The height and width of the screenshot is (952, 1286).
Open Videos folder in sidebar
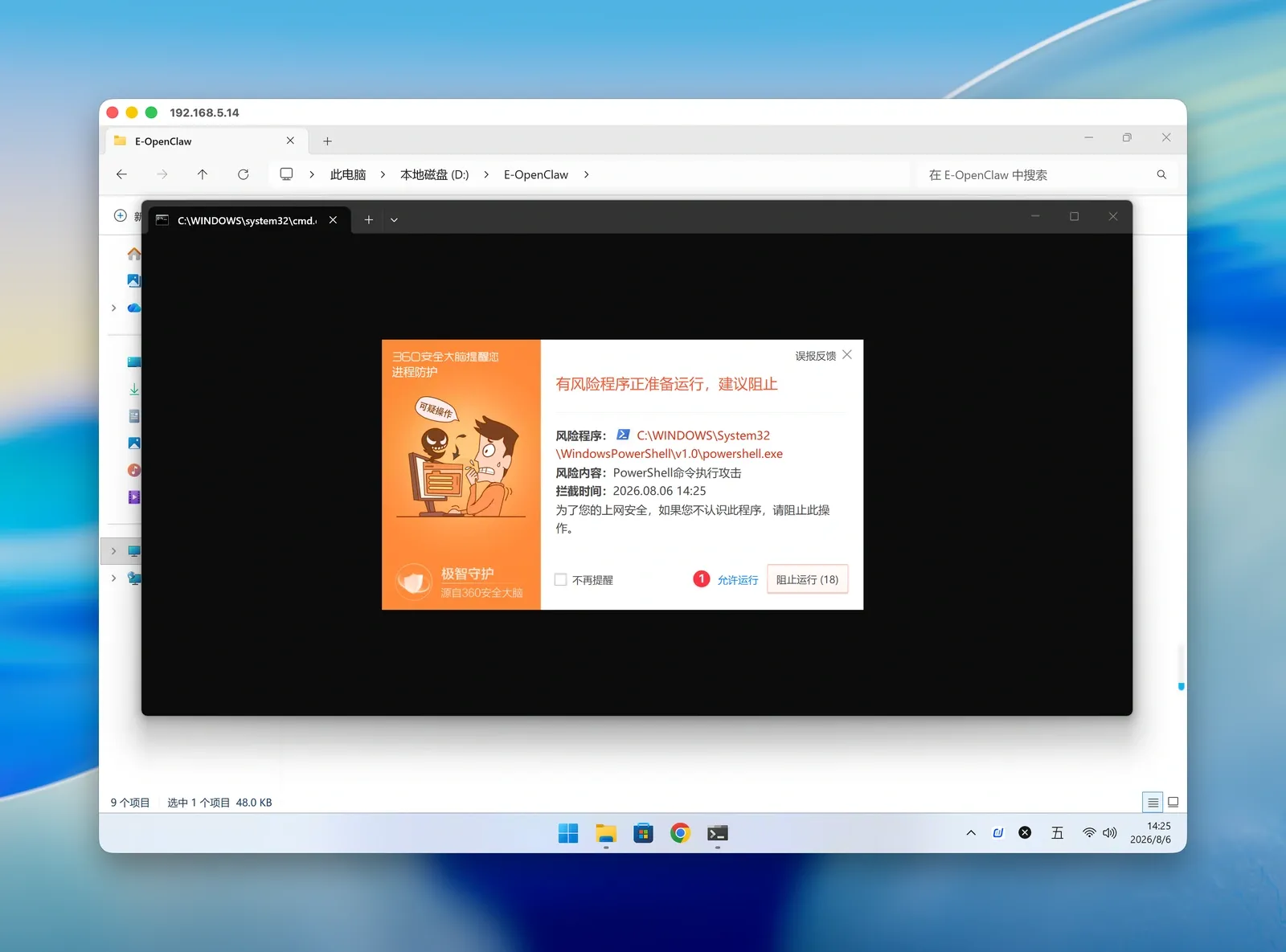tap(134, 497)
